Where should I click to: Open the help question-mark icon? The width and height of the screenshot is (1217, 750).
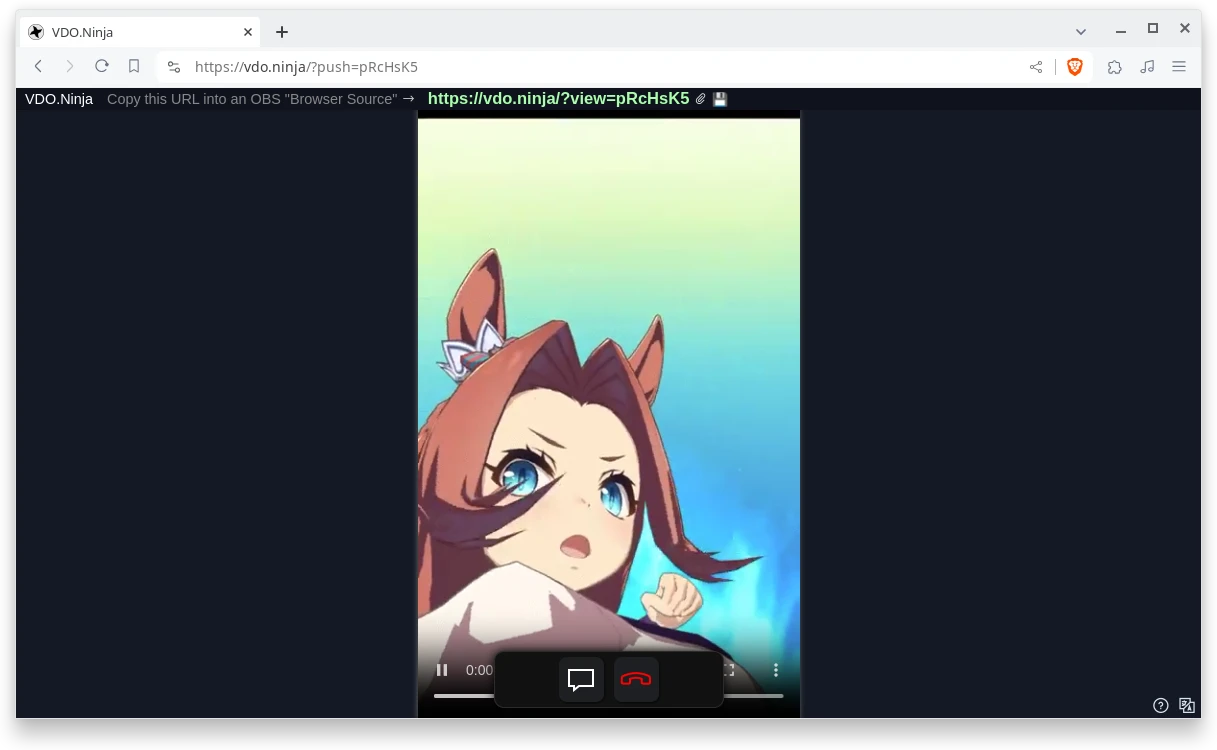[1161, 705]
